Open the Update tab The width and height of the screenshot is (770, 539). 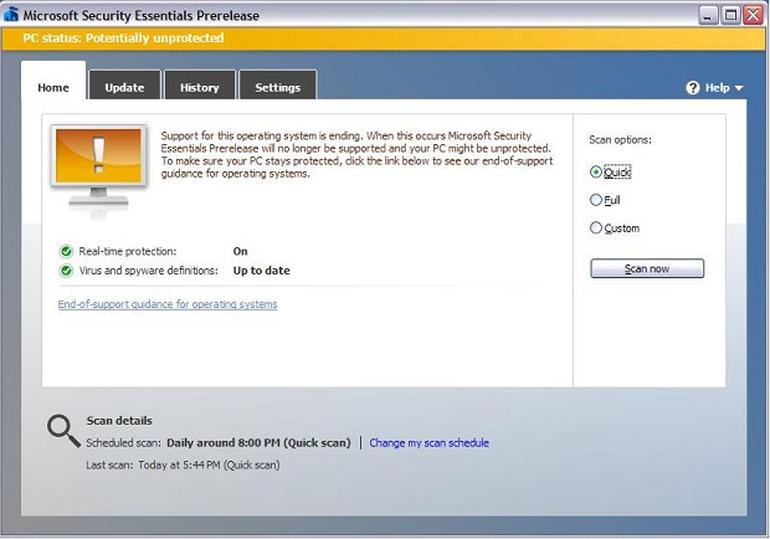pyautogui.click(x=124, y=87)
